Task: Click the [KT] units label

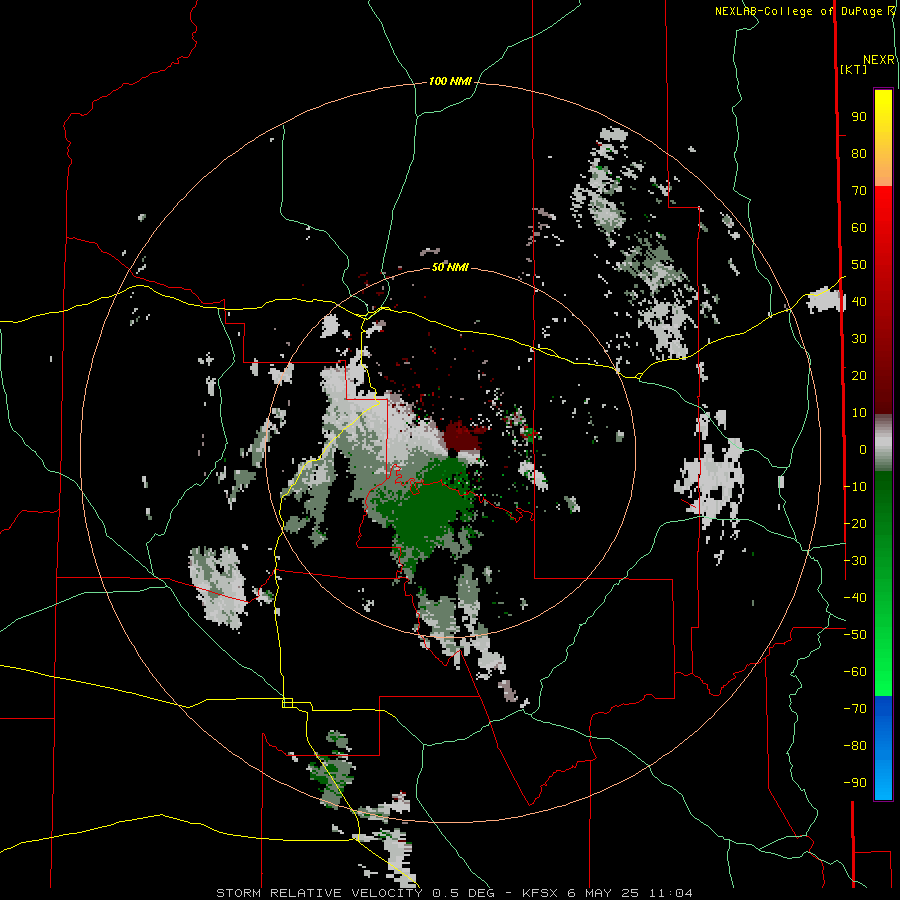Action: [854, 69]
